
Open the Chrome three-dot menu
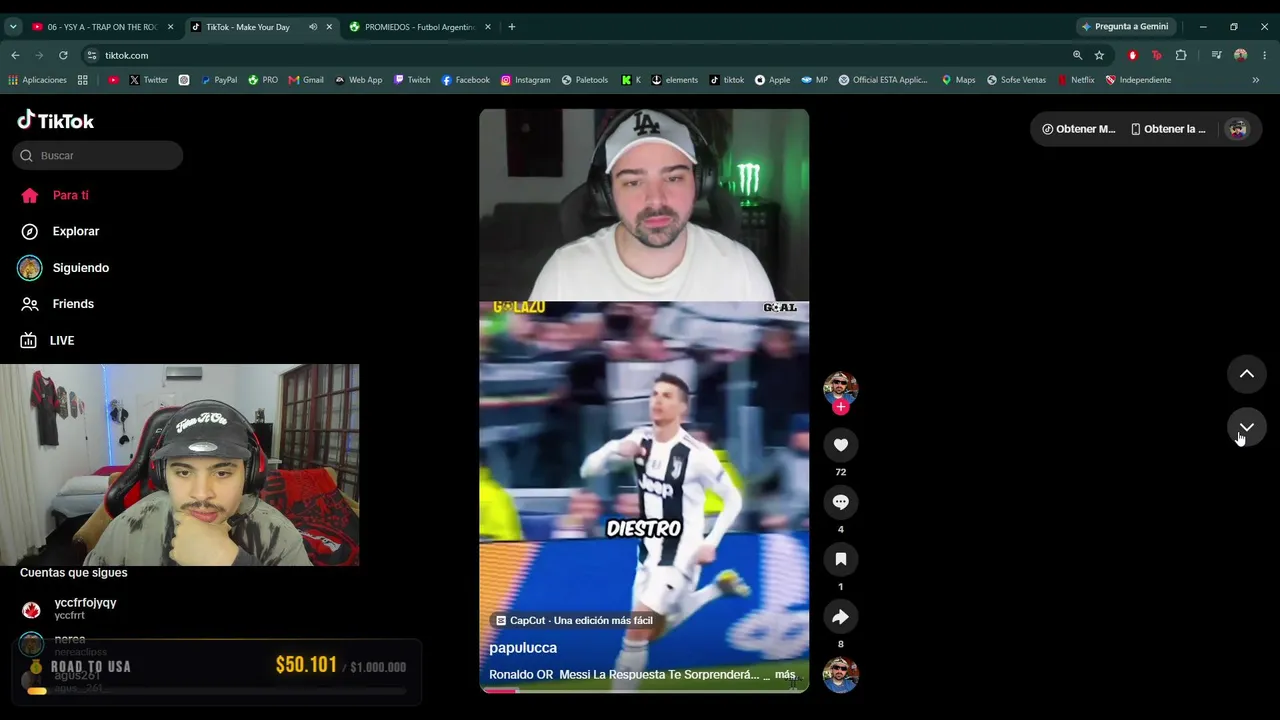tap(1265, 55)
